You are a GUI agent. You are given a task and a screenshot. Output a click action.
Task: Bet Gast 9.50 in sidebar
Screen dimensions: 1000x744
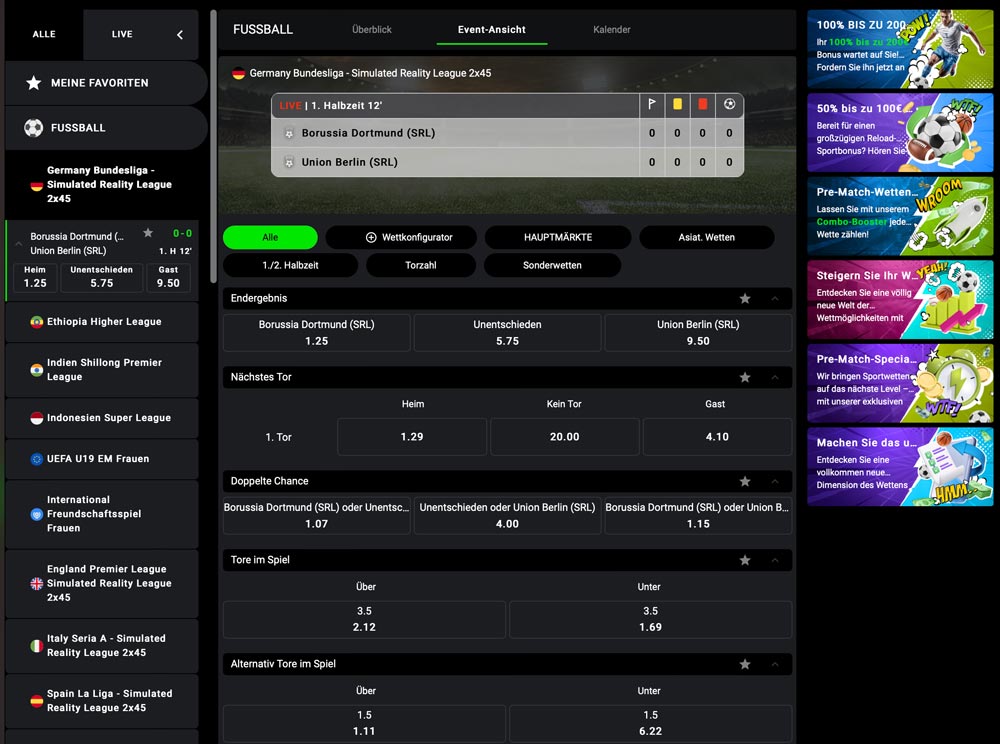pyautogui.click(x=168, y=277)
